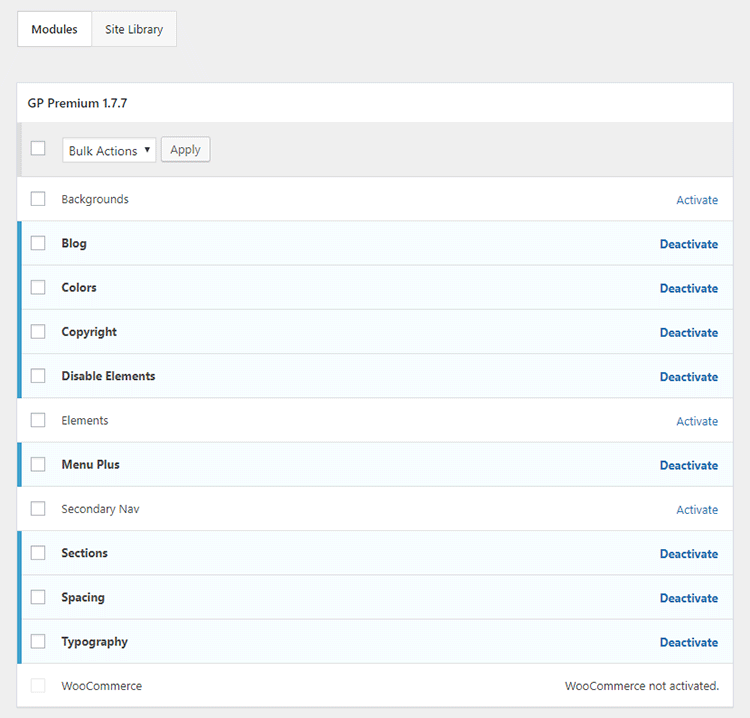This screenshot has width=750, height=718.
Task: Check the Elements module checkbox
Action: [38, 420]
